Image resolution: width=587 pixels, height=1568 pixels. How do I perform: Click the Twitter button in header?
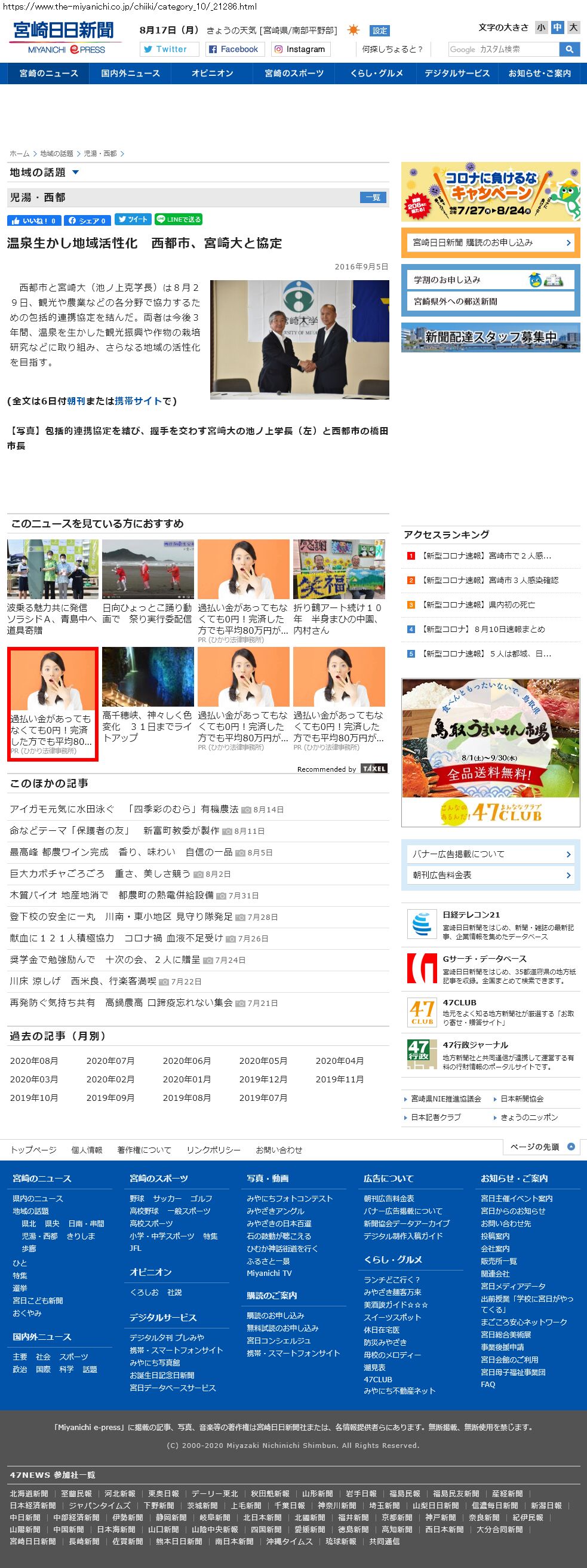pyautogui.click(x=169, y=50)
